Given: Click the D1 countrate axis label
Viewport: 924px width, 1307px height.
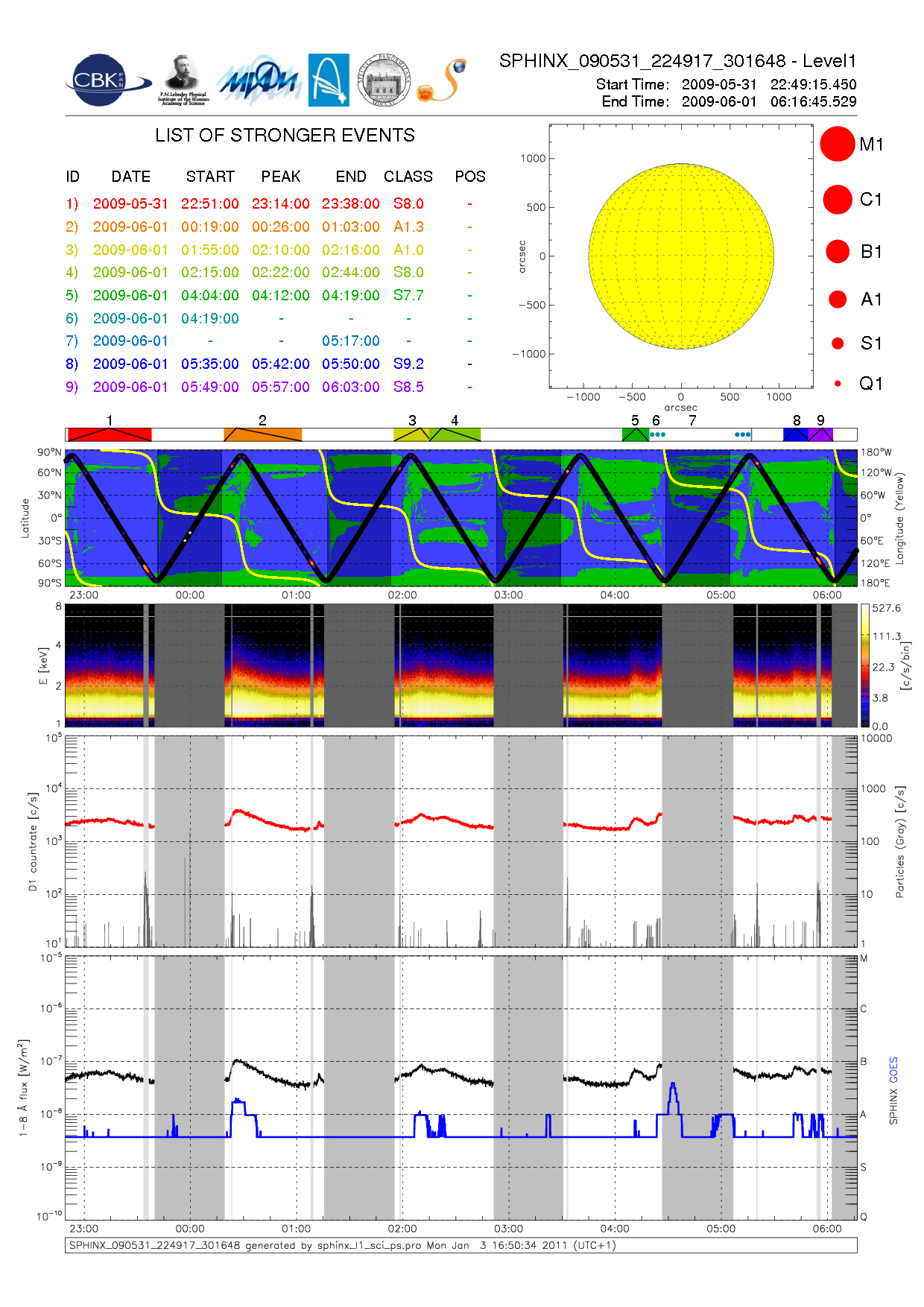Looking at the screenshot, I should pyautogui.click(x=33, y=841).
